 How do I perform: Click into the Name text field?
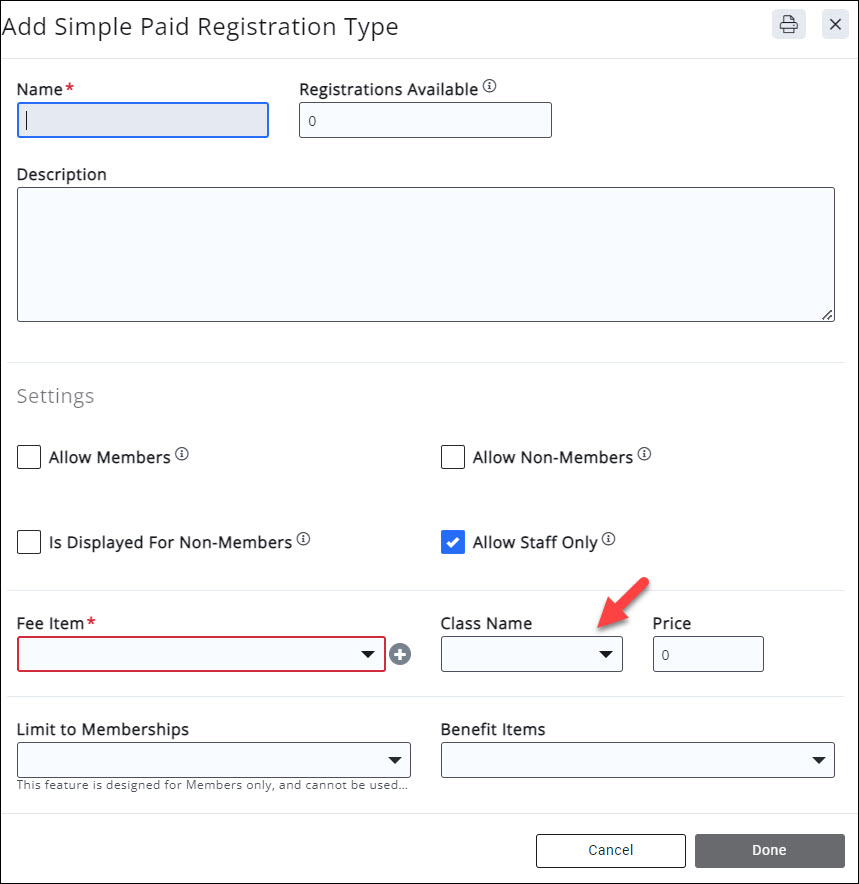(143, 120)
